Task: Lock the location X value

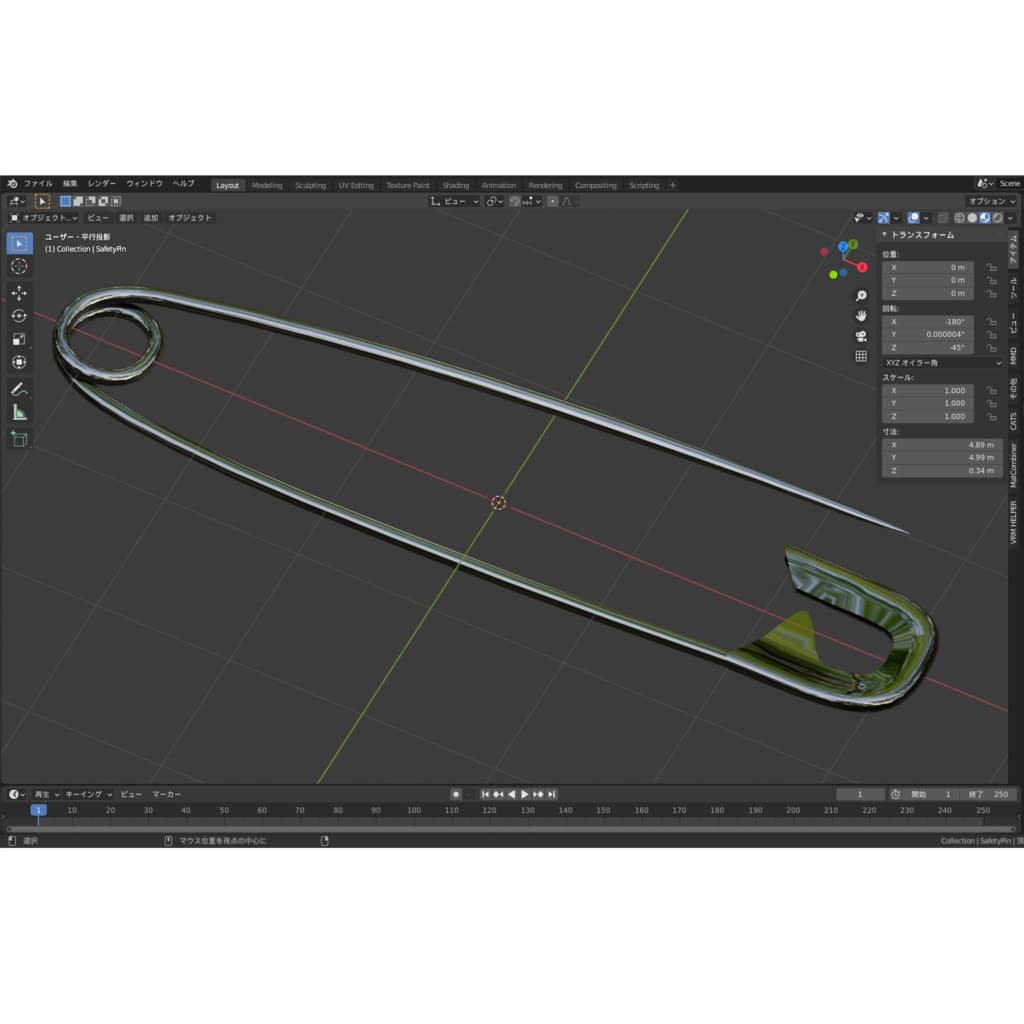Action: (x=991, y=268)
